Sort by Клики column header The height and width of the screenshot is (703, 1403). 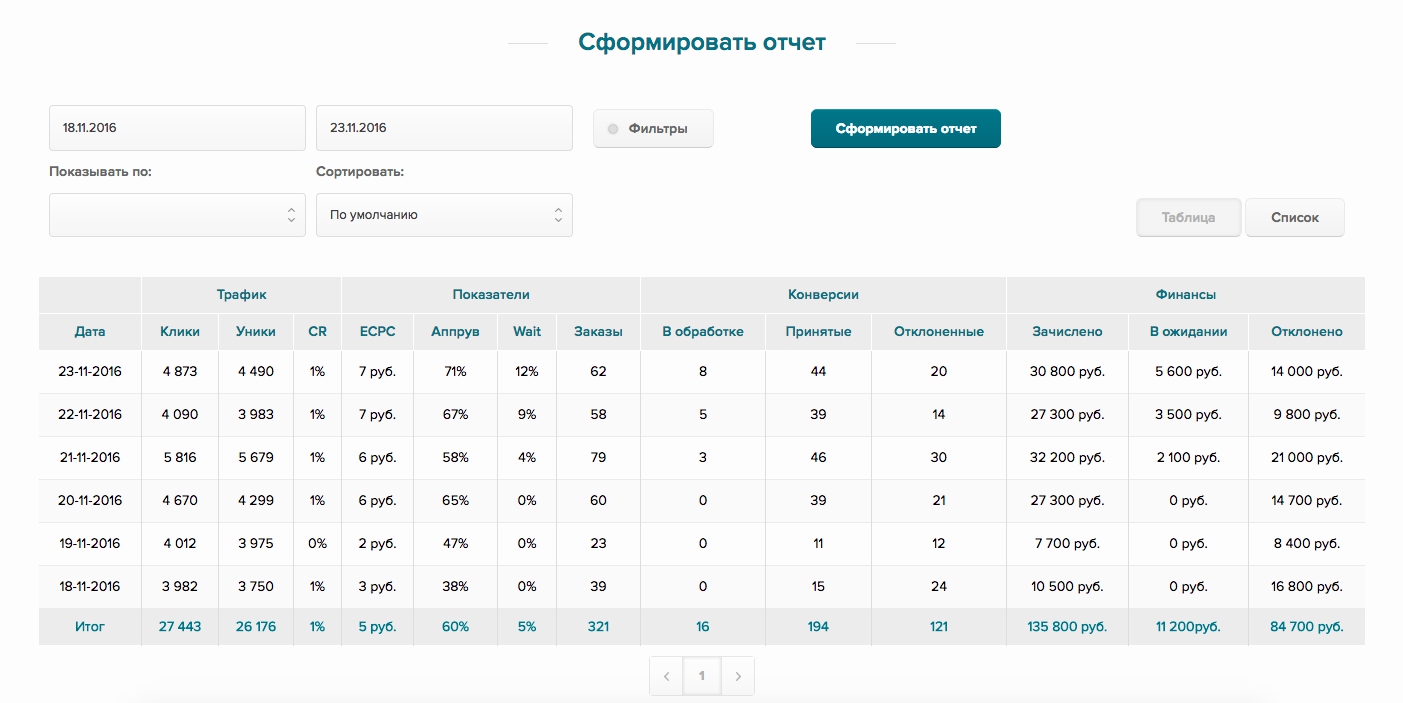(x=180, y=331)
